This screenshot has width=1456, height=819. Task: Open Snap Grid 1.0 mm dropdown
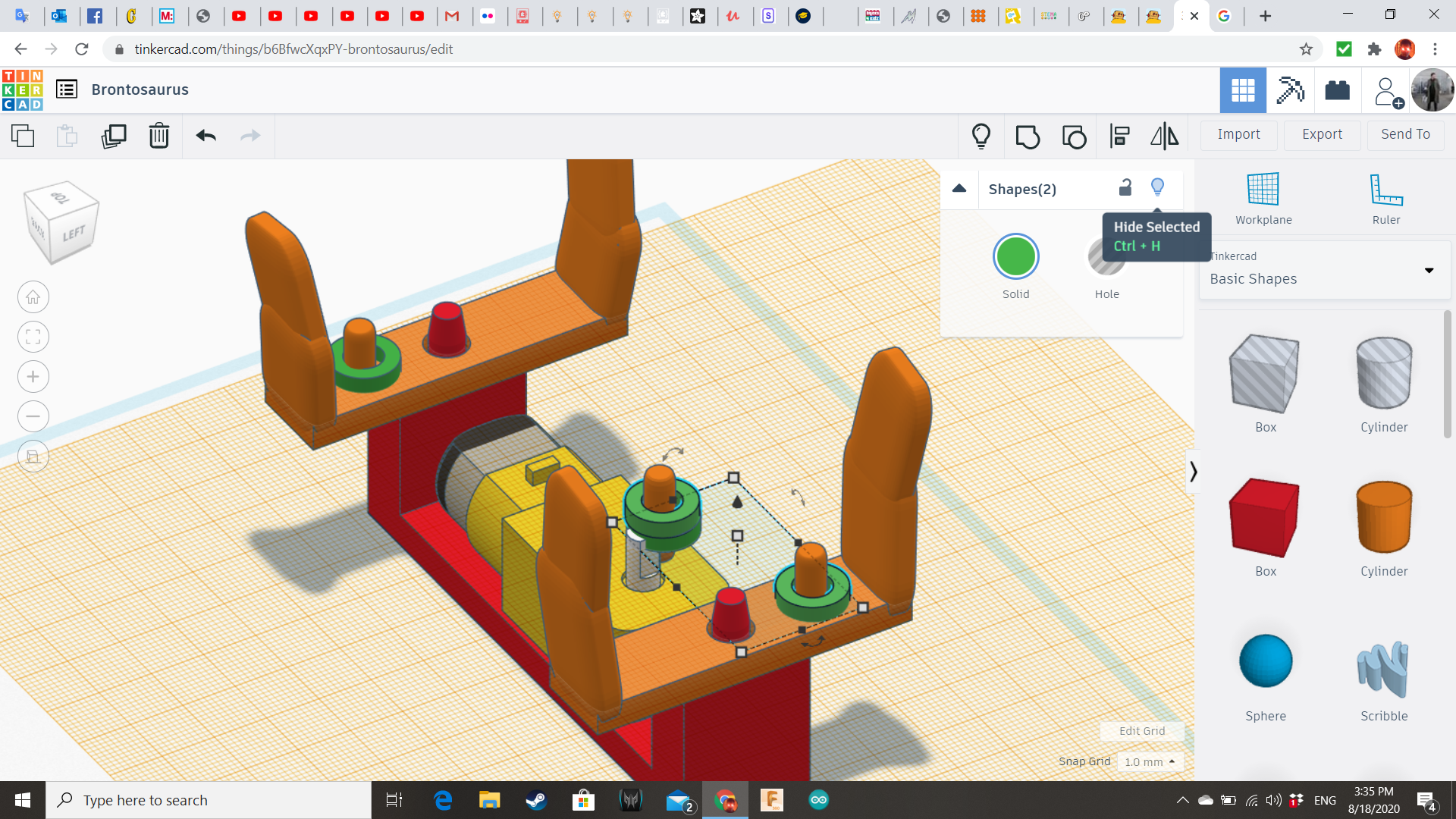coord(1150,761)
